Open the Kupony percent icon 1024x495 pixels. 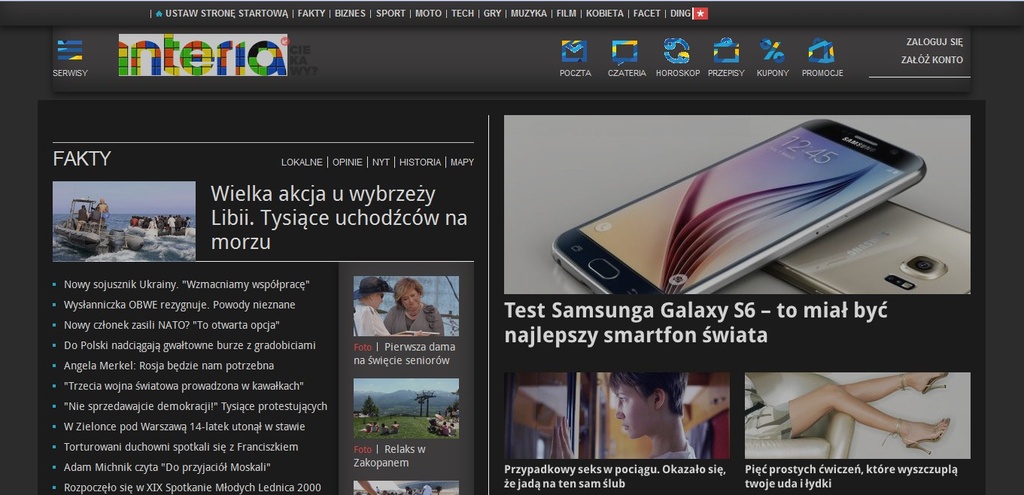pos(772,51)
